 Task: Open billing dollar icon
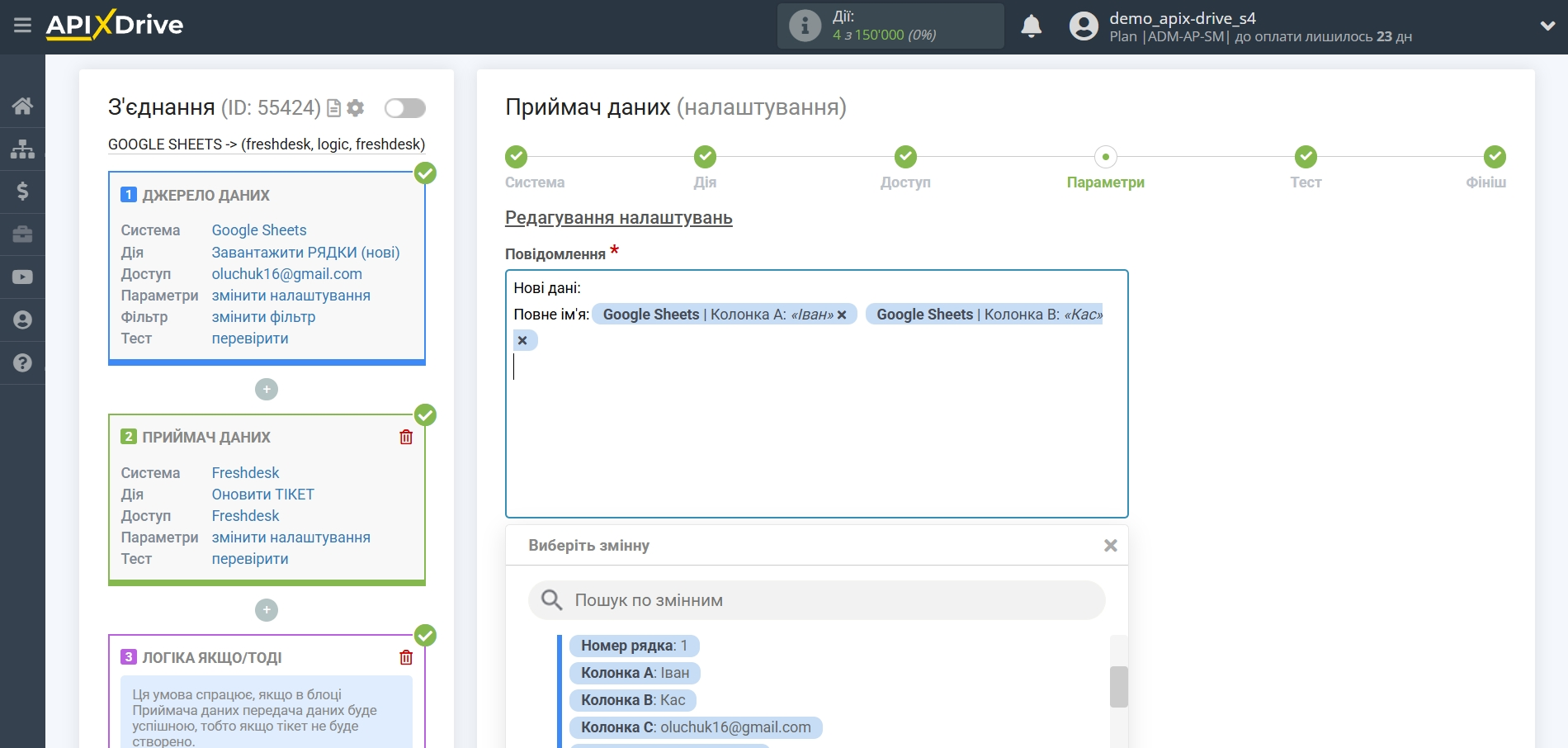[22, 192]
